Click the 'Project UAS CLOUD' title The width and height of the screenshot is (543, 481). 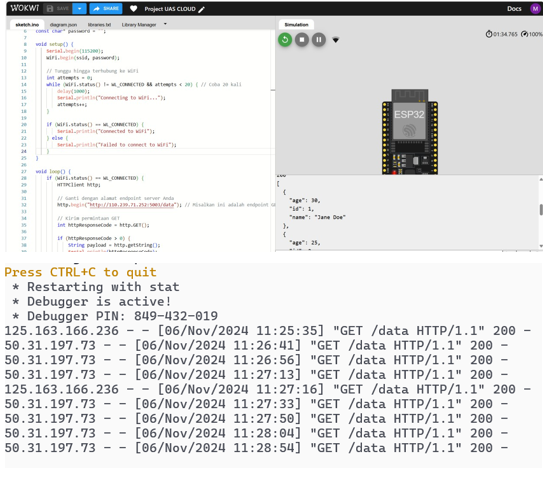point(170,9)
